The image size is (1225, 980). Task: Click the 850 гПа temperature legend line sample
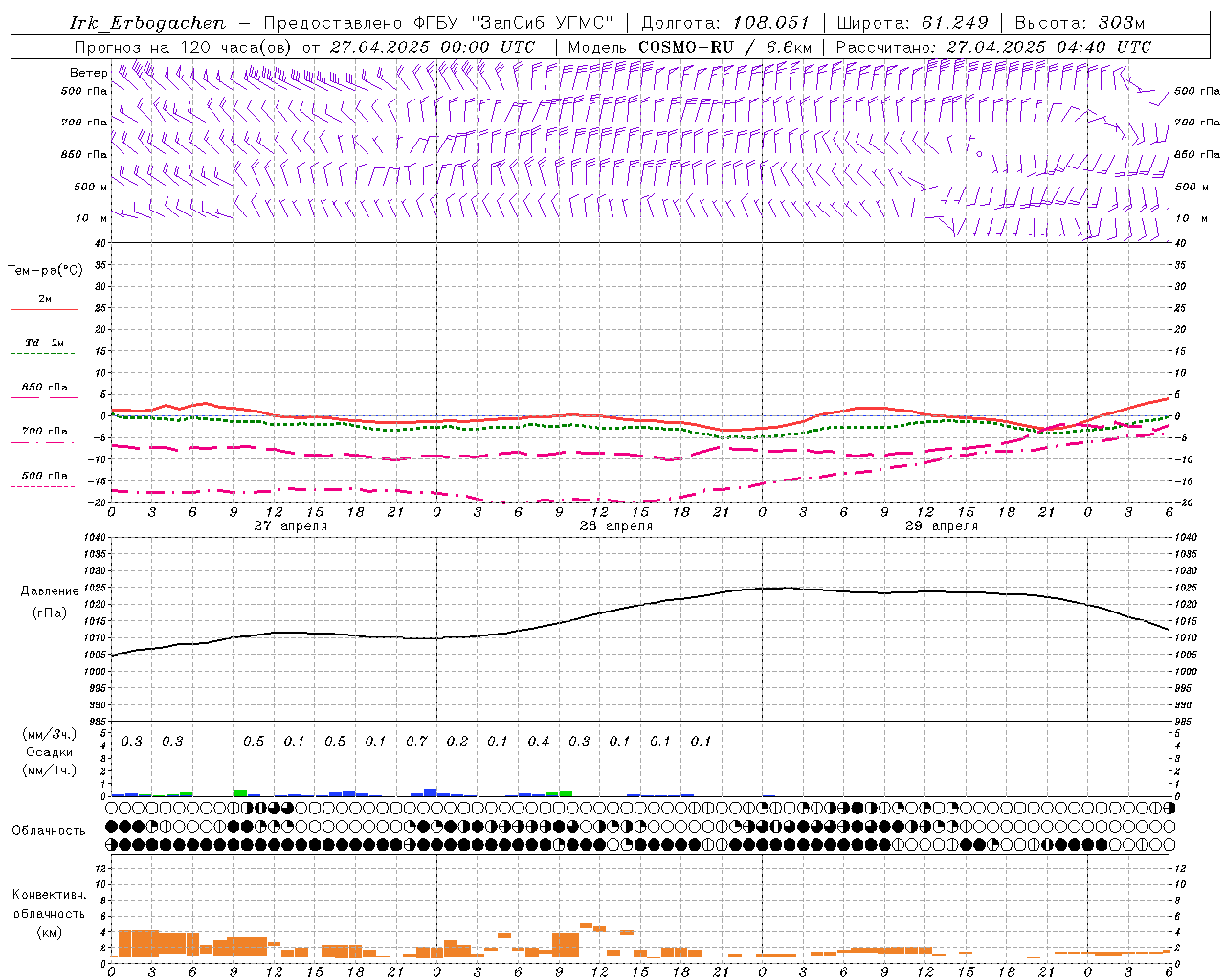44,397
